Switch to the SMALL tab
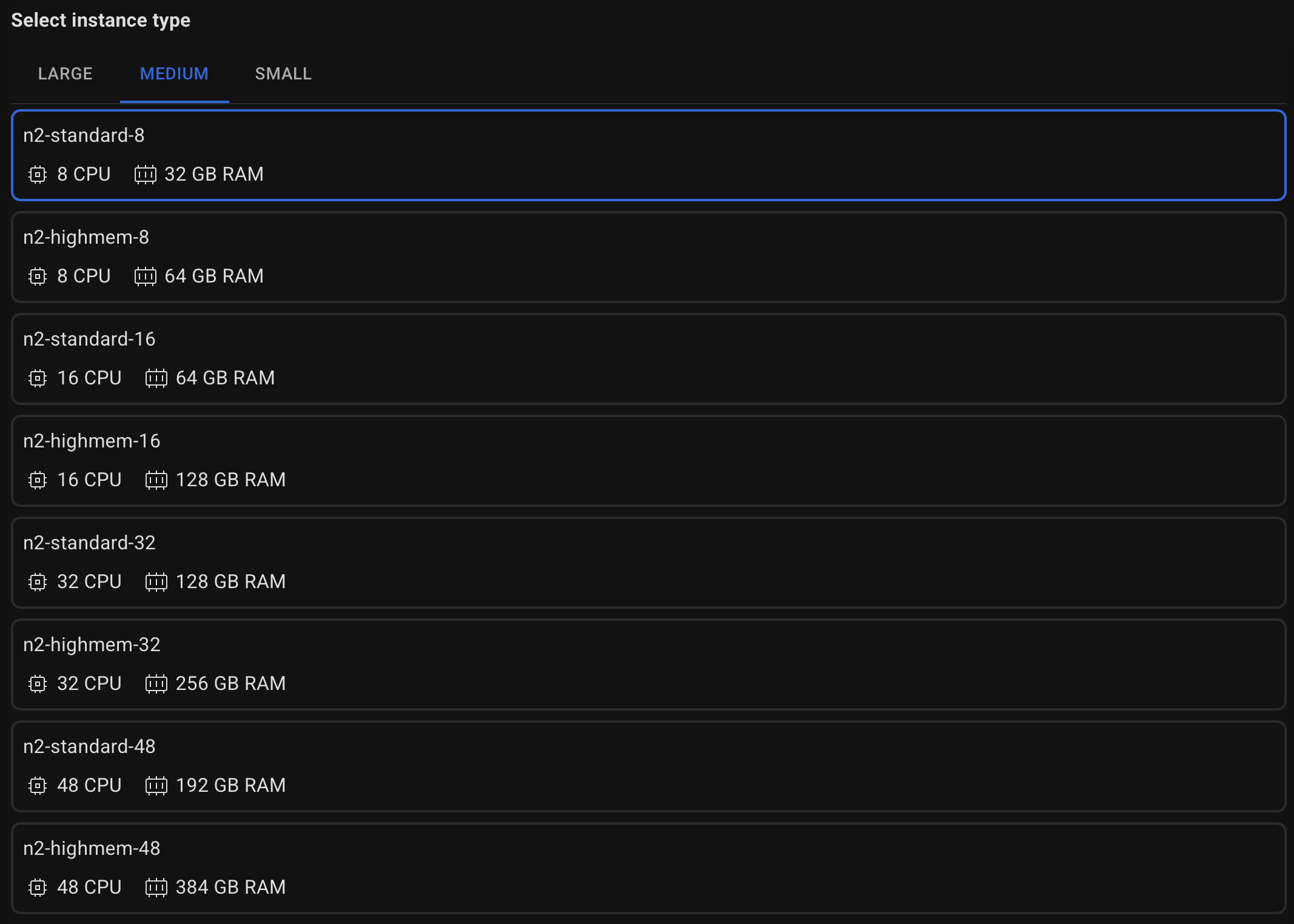The height and width of the screenshot is (924, 1294). tap(283, 74)
